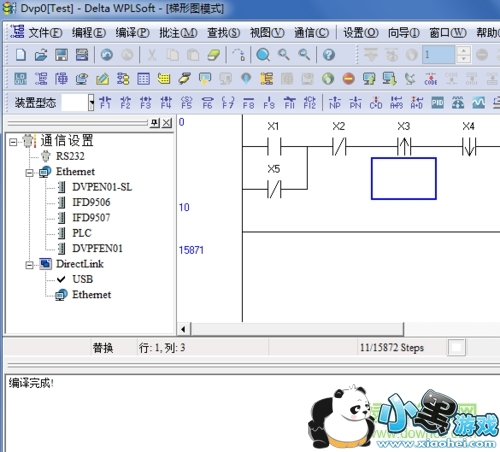Open the PID tool icon
500x452 pixels.
(437, 103)
